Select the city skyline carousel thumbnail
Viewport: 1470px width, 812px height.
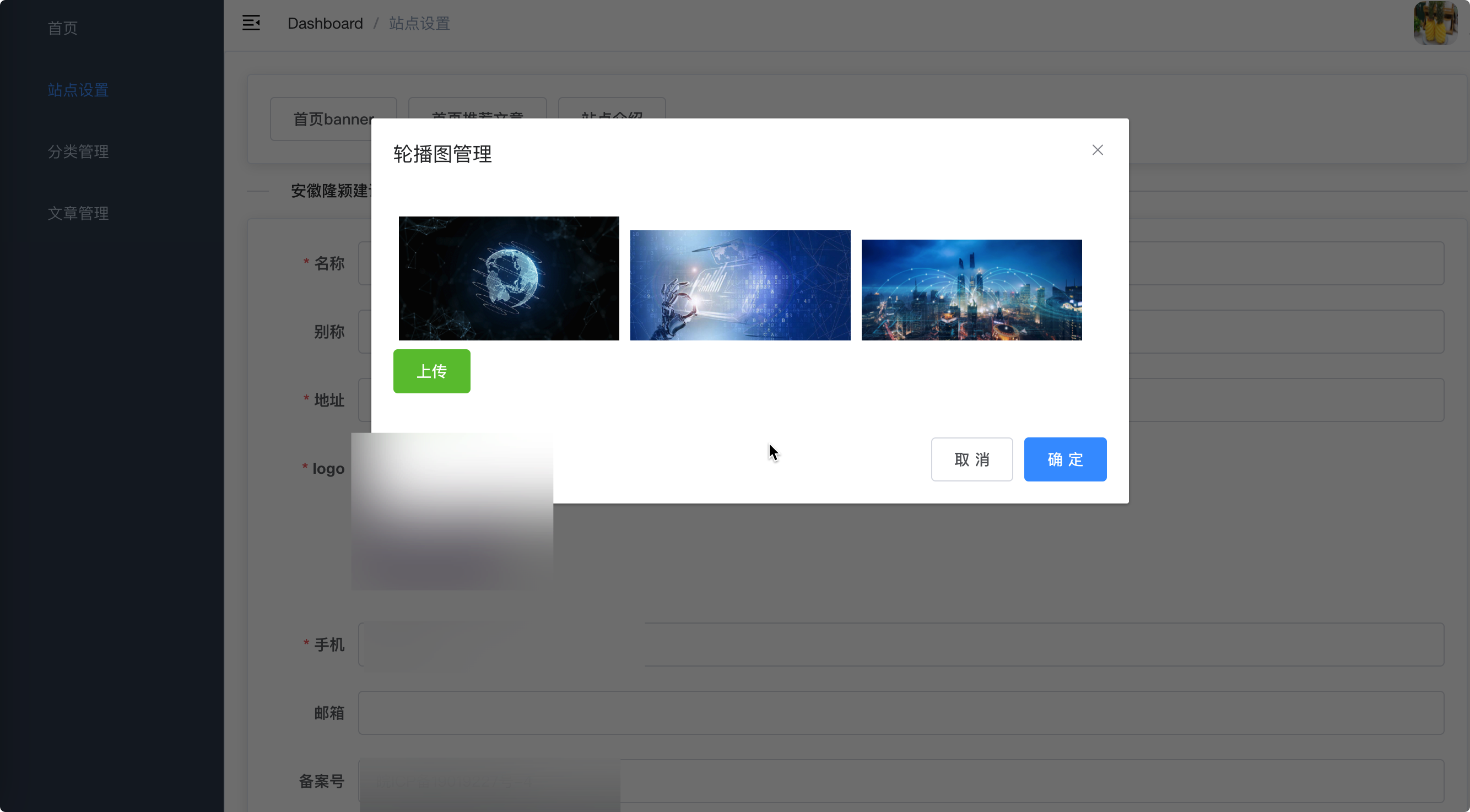tap(971, 290)
